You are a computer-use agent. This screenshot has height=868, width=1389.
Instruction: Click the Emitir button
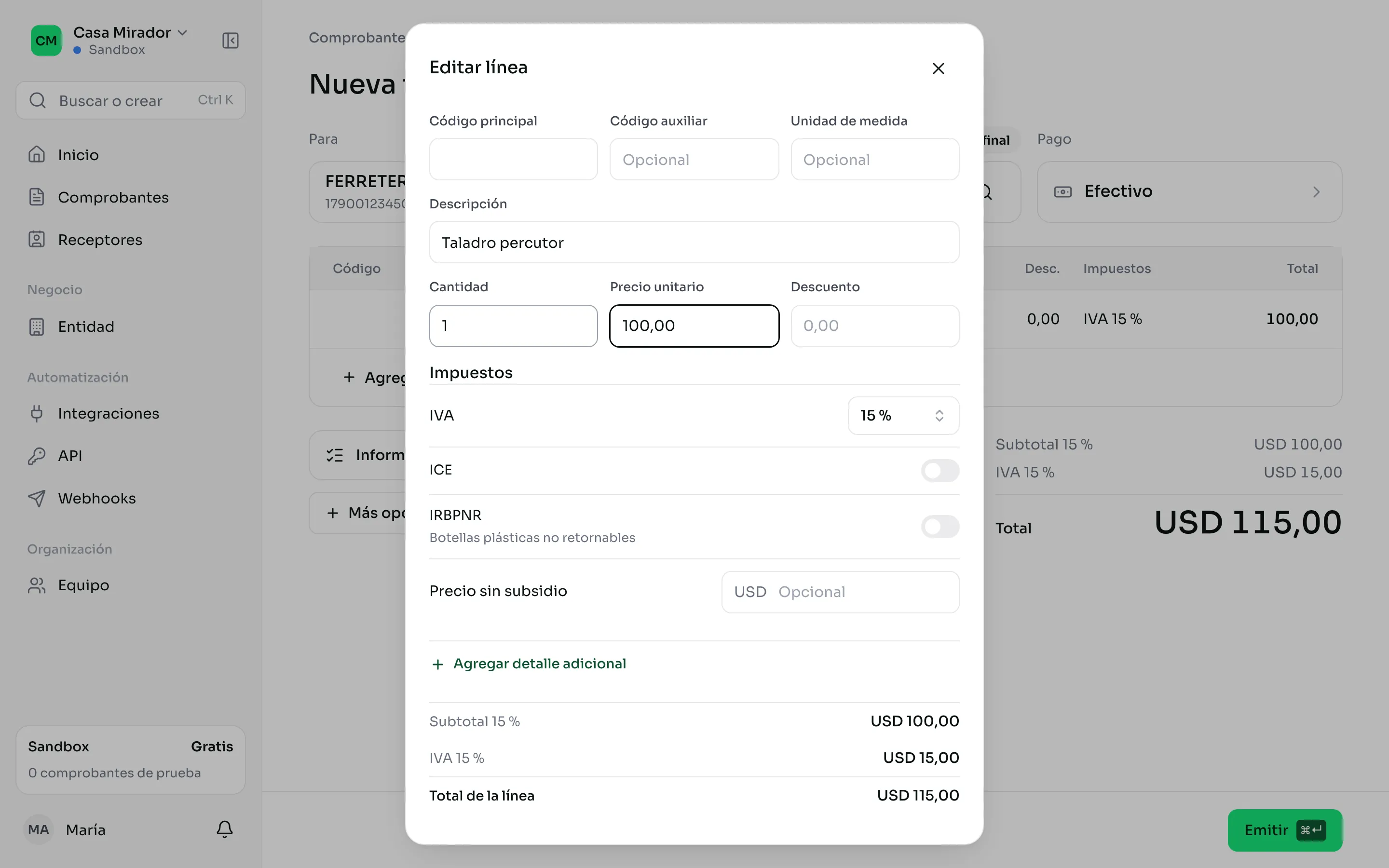pos(1284,830)
